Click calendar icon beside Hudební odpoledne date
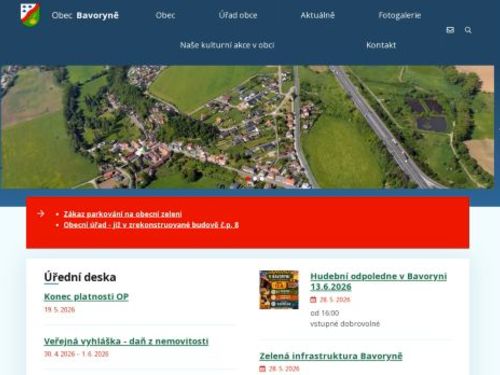 click(313, 300)
